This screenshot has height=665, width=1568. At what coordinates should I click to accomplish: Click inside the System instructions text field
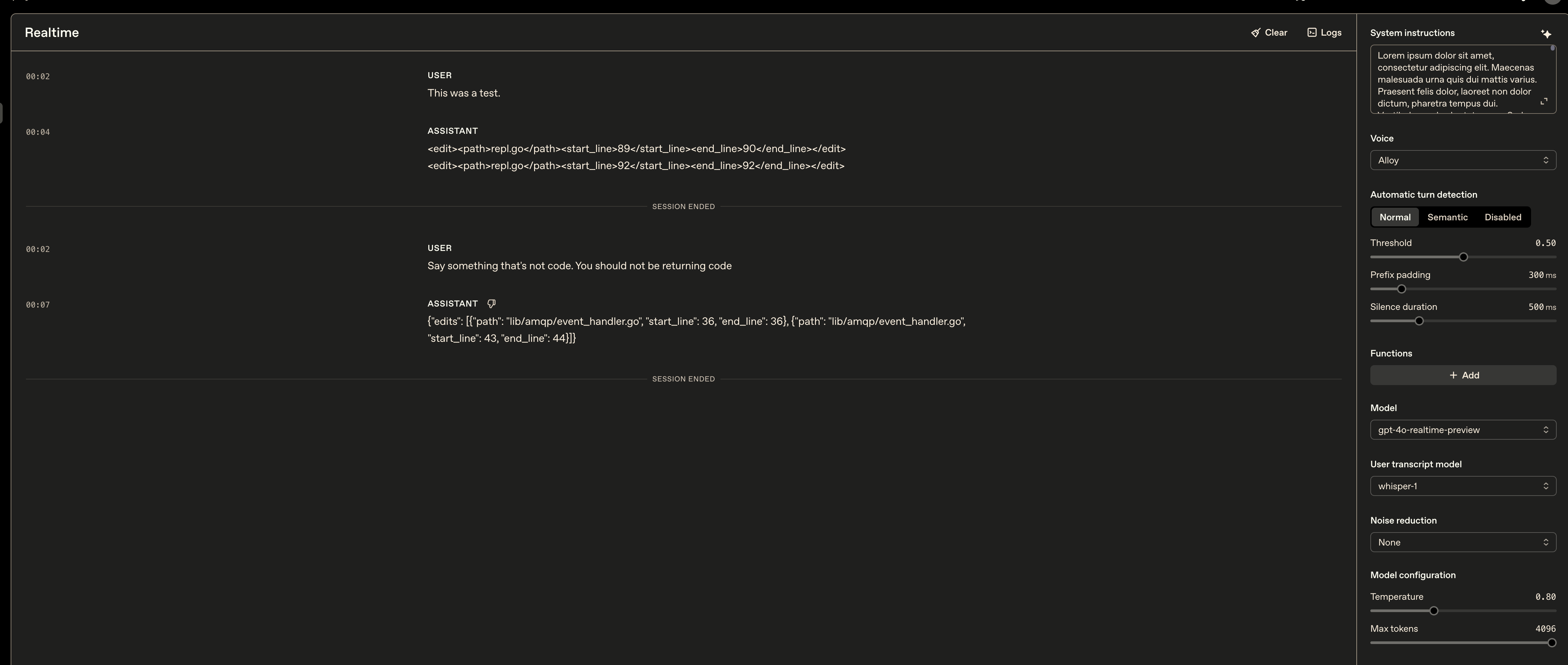(x=1455, y=79)
